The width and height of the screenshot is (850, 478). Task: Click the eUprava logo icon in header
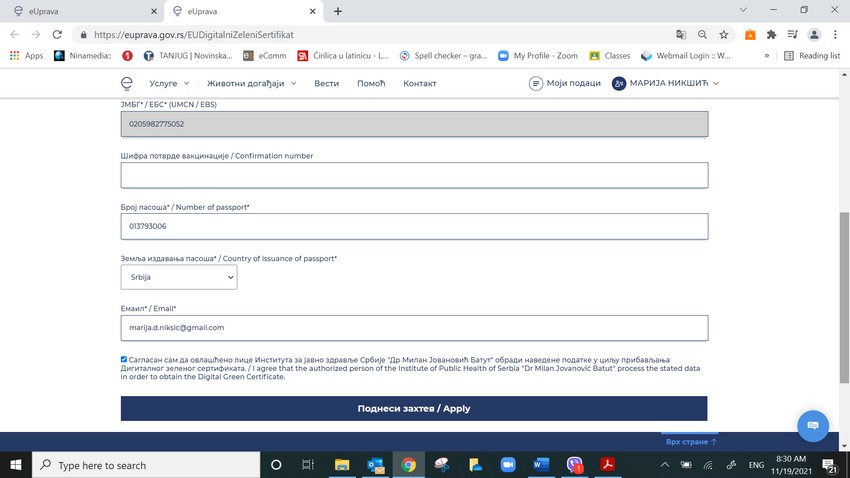(126, 83)
